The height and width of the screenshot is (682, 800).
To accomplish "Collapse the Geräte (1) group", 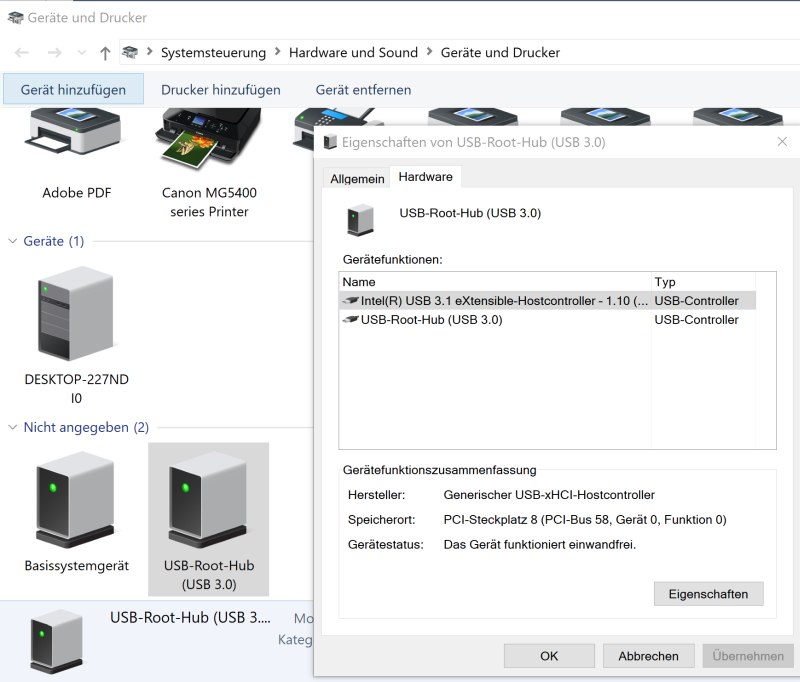I will [13, 241].
